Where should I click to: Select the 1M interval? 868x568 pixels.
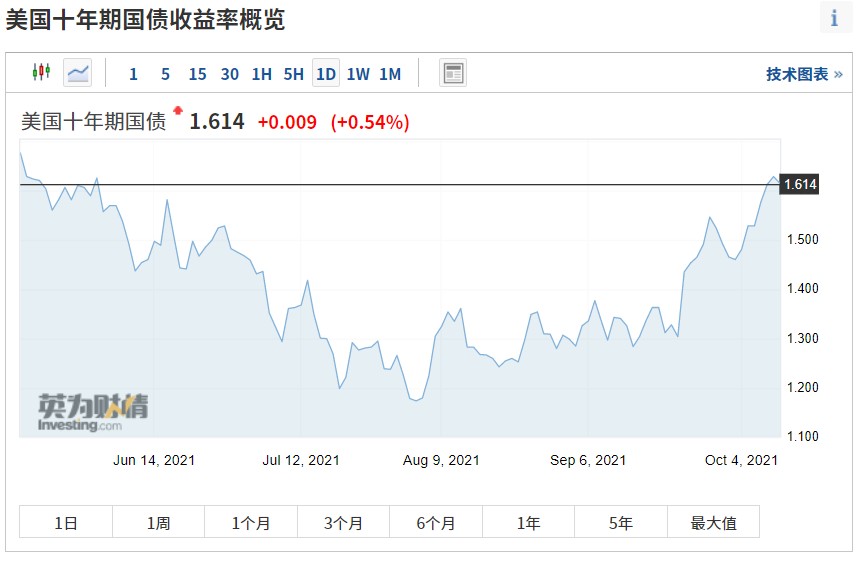[390, 74]
